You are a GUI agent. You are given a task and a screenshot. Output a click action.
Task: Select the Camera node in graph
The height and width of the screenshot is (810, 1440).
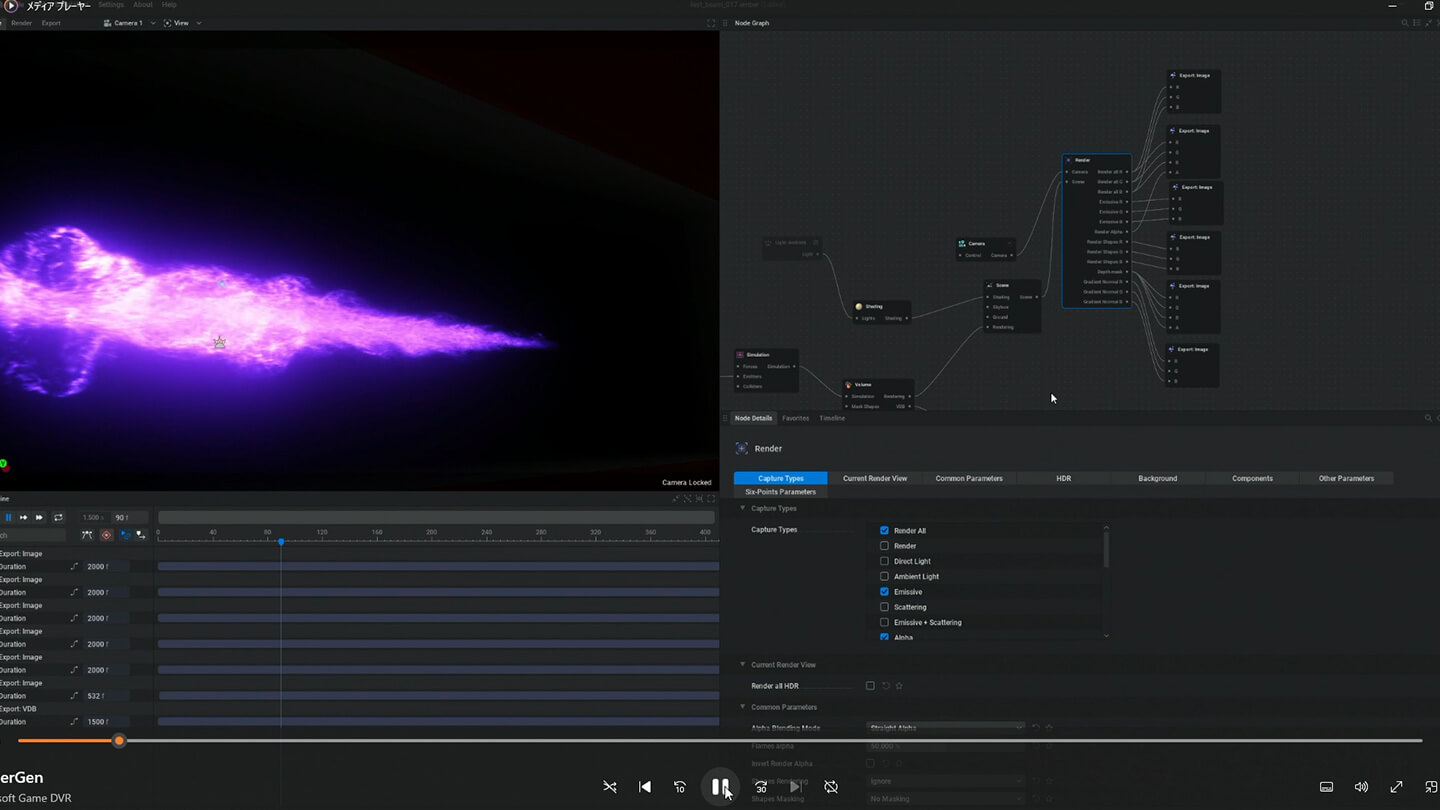tap(986, 249)
